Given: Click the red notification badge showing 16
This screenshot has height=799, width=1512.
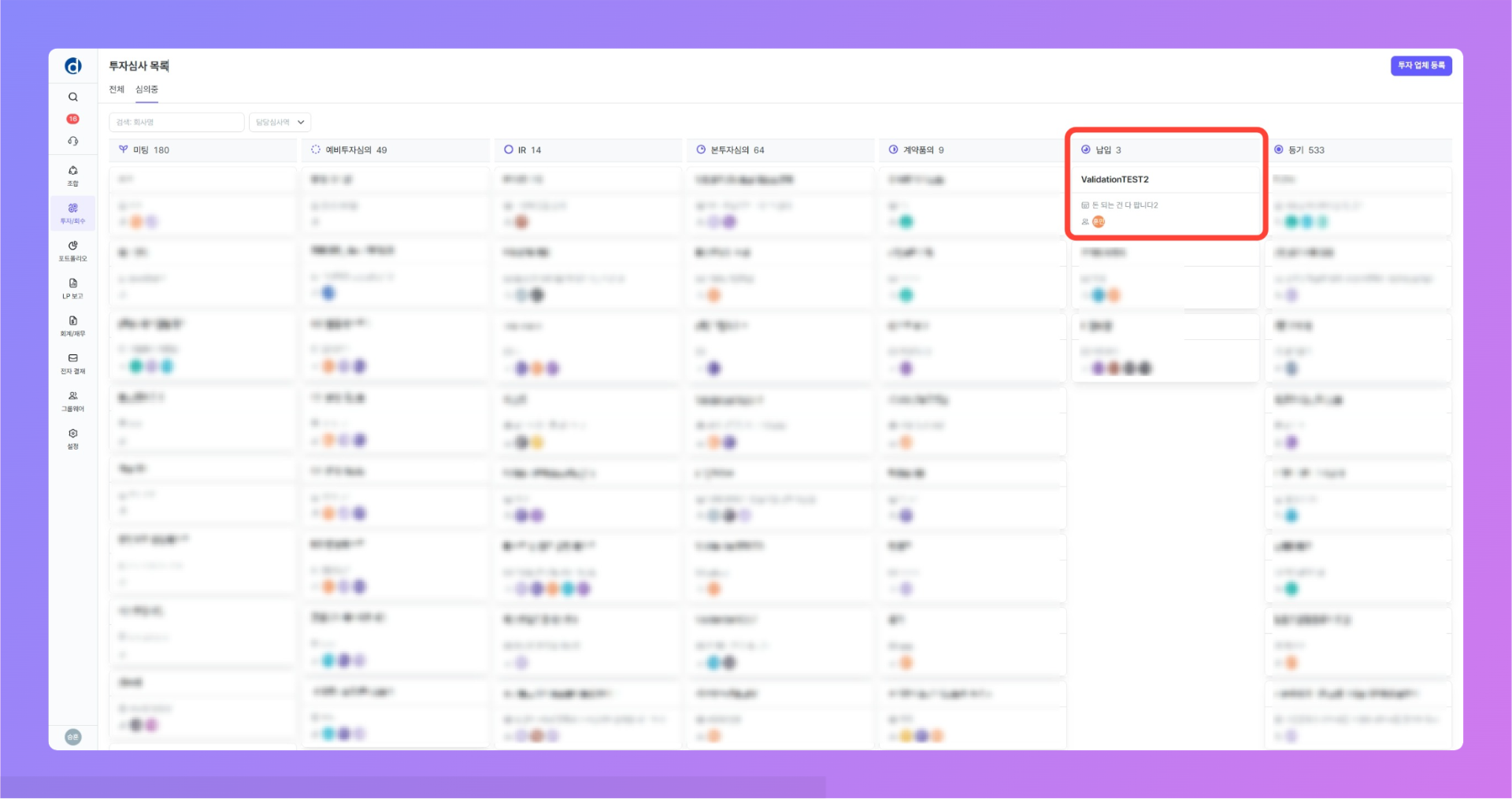Looking at the screenshot, I should [72, 119].
